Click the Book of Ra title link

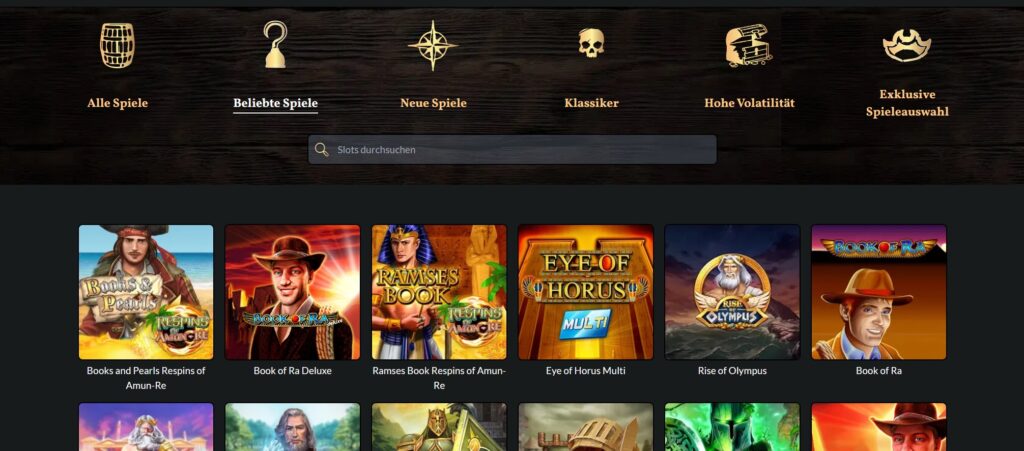tap(878, 371)
